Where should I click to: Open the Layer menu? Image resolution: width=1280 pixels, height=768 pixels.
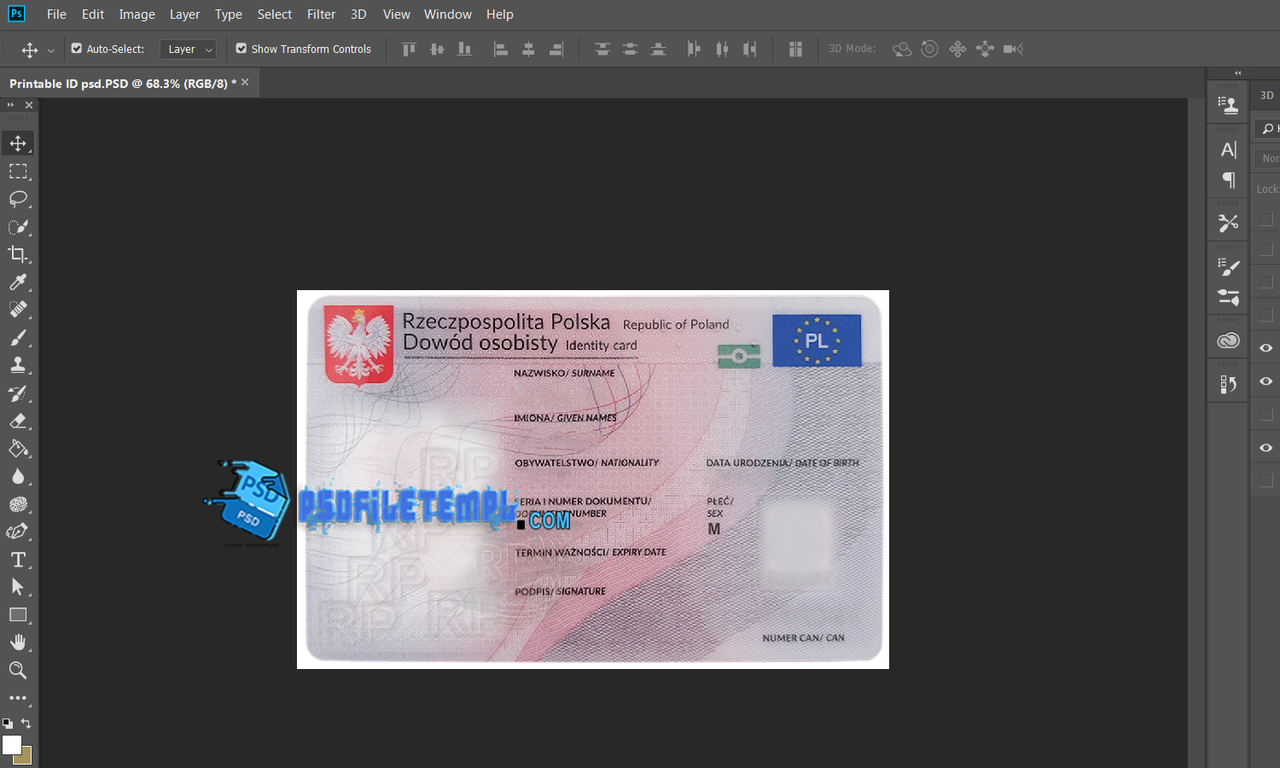(x=185, y=14)
